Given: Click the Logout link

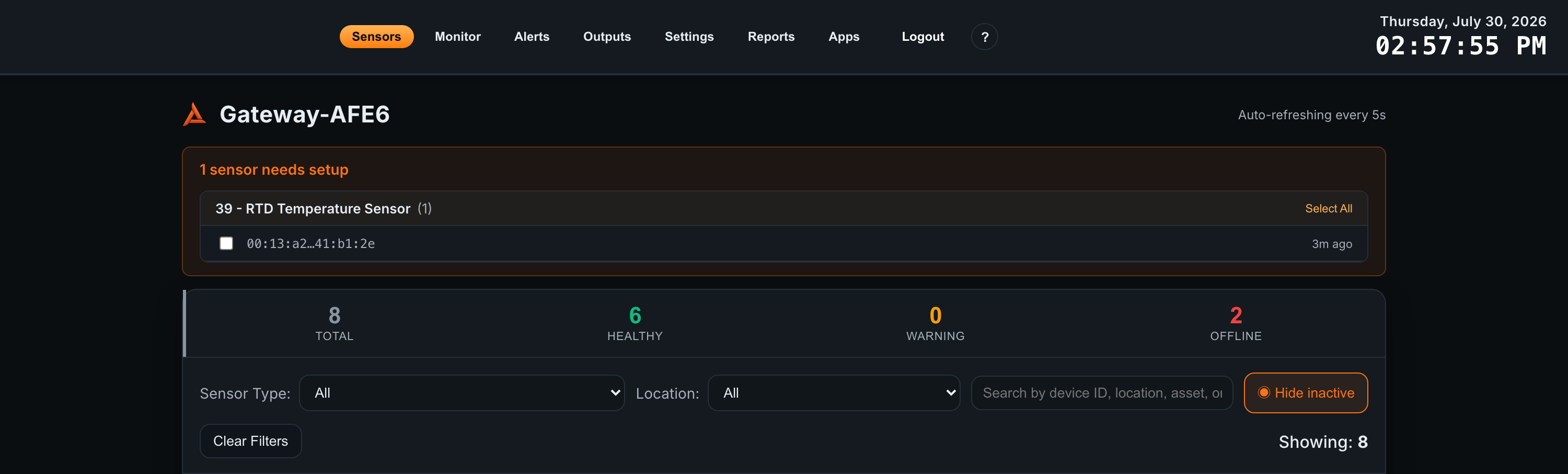Looking at the screenshot, I should [922, 37].
